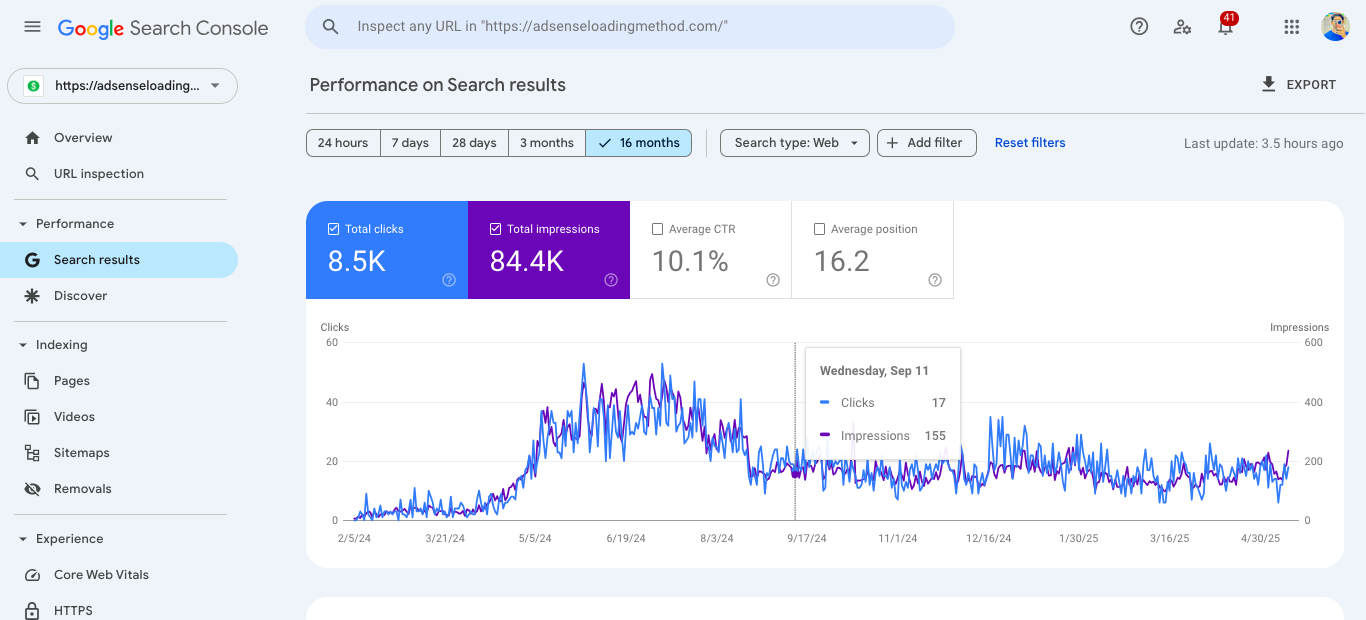Click the Core Web Vitals gauge icon
The height and width of the screenshot is (620, 1366).
(x=33, y=575)
